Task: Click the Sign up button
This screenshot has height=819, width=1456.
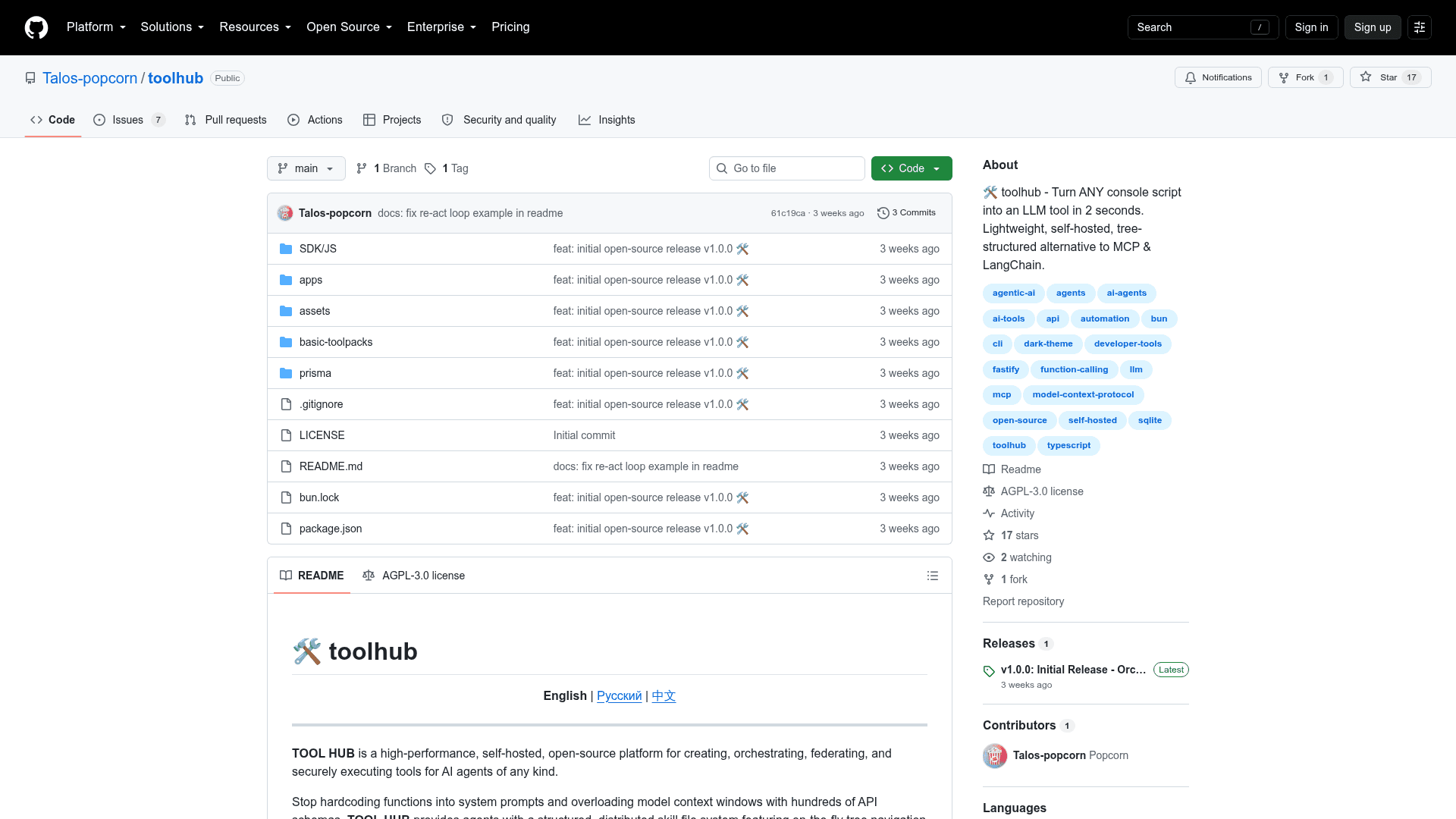Action: point(1373,27)
